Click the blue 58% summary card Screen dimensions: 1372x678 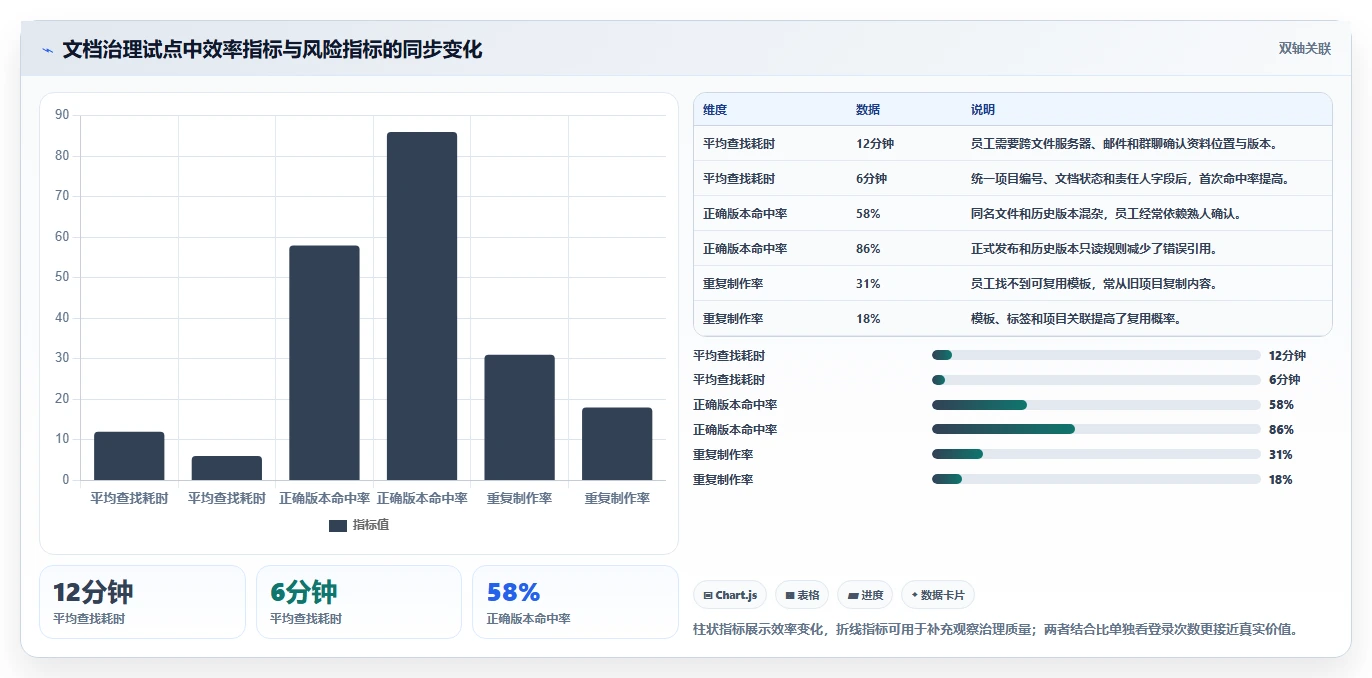[x=575, y=602]
